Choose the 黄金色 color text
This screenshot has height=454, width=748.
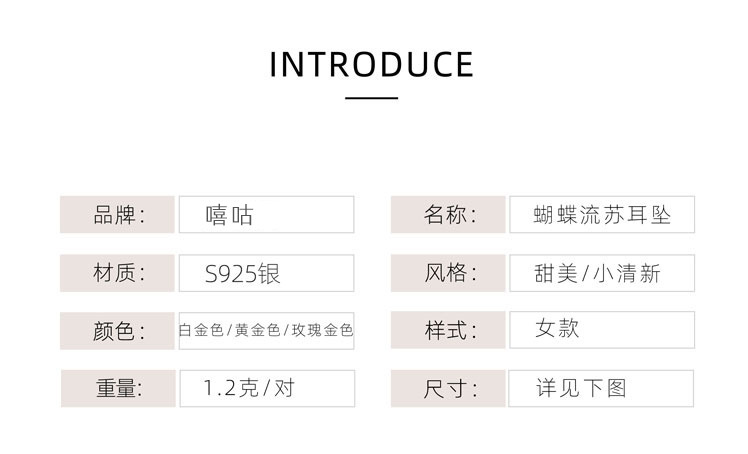257,330
